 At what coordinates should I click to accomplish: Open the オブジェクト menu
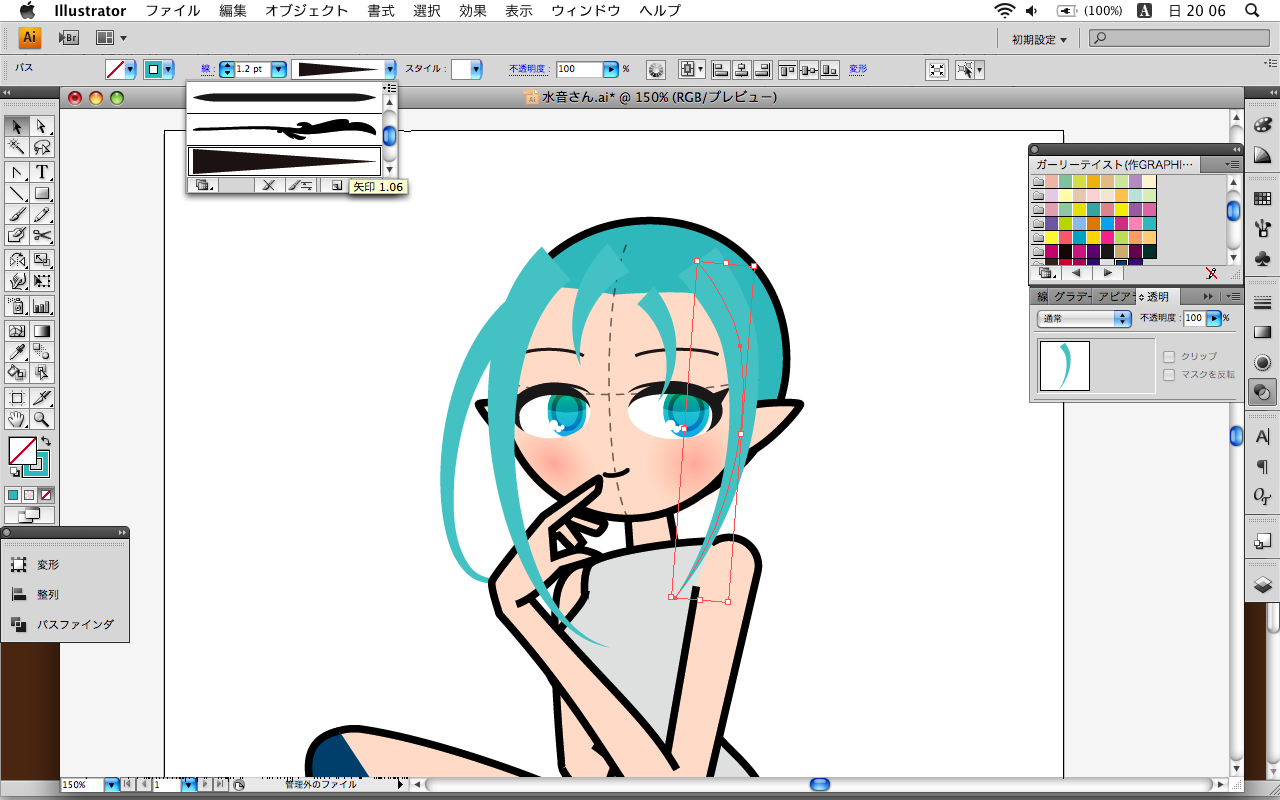pyautogui.click(x=306, y=11)
